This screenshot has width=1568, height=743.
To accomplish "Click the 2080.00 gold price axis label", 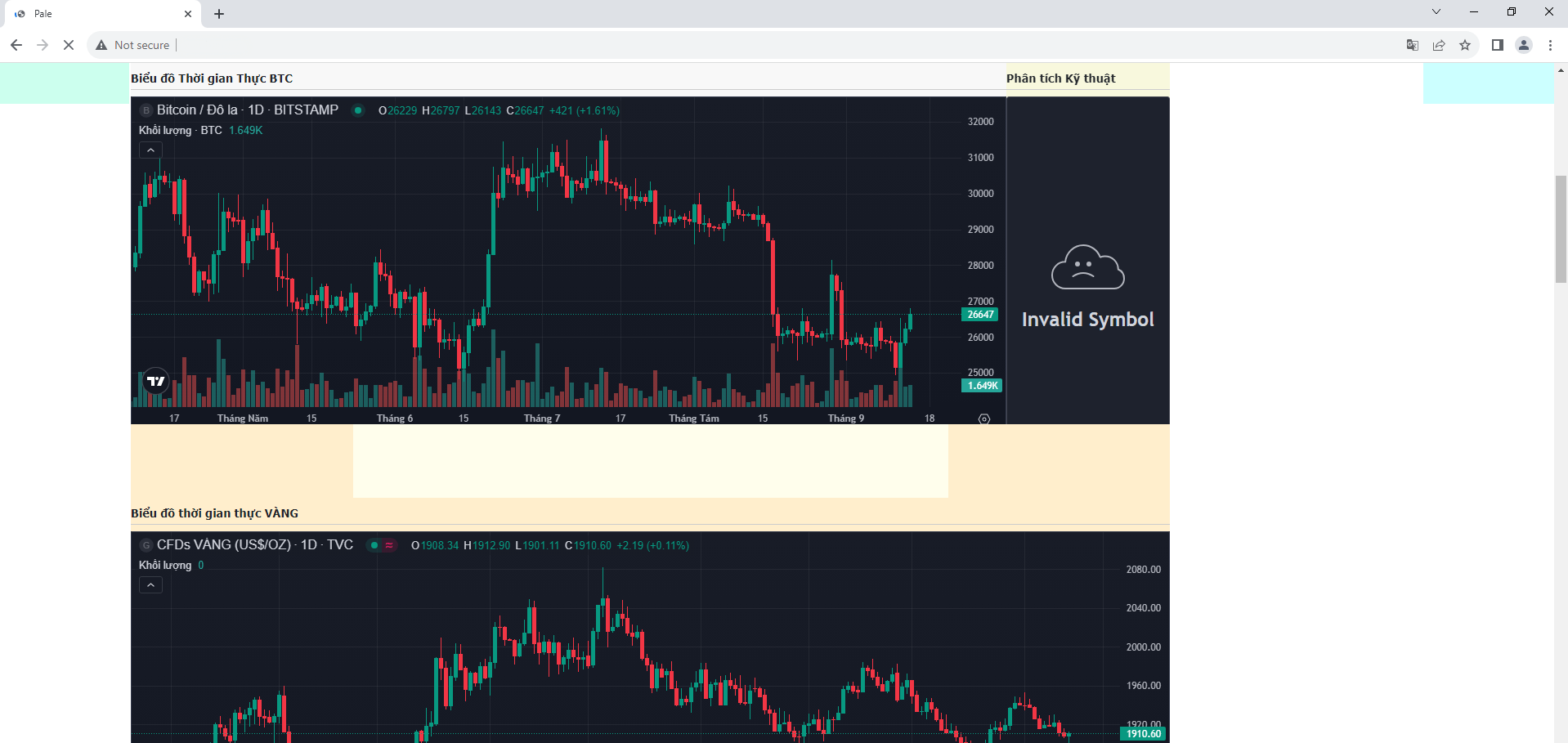I will tap(1144, 570).
